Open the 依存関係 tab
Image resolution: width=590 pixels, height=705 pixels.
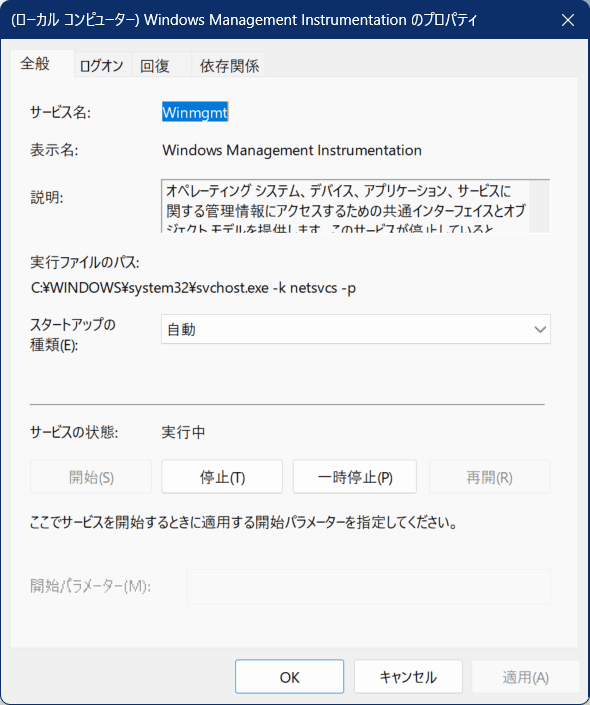(229, 66)
